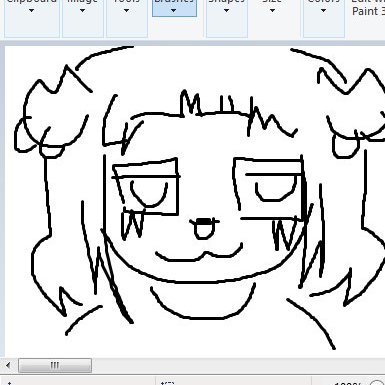Open the Tools group dropdown
Image resolution: width=385 pixels, height=385 pixels.
point(126,11)
